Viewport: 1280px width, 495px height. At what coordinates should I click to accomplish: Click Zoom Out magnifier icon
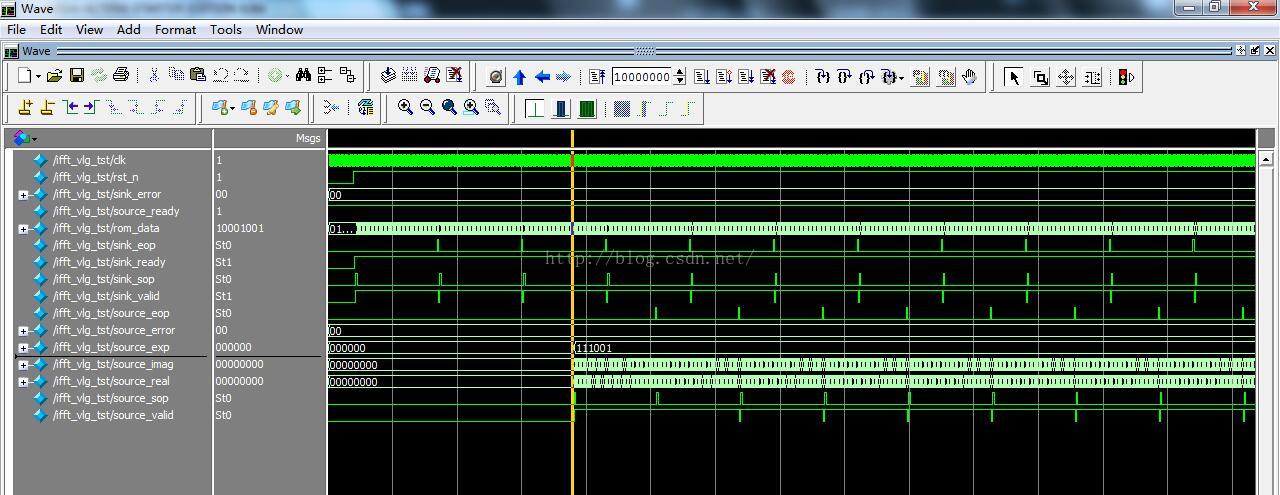(427, 107)
